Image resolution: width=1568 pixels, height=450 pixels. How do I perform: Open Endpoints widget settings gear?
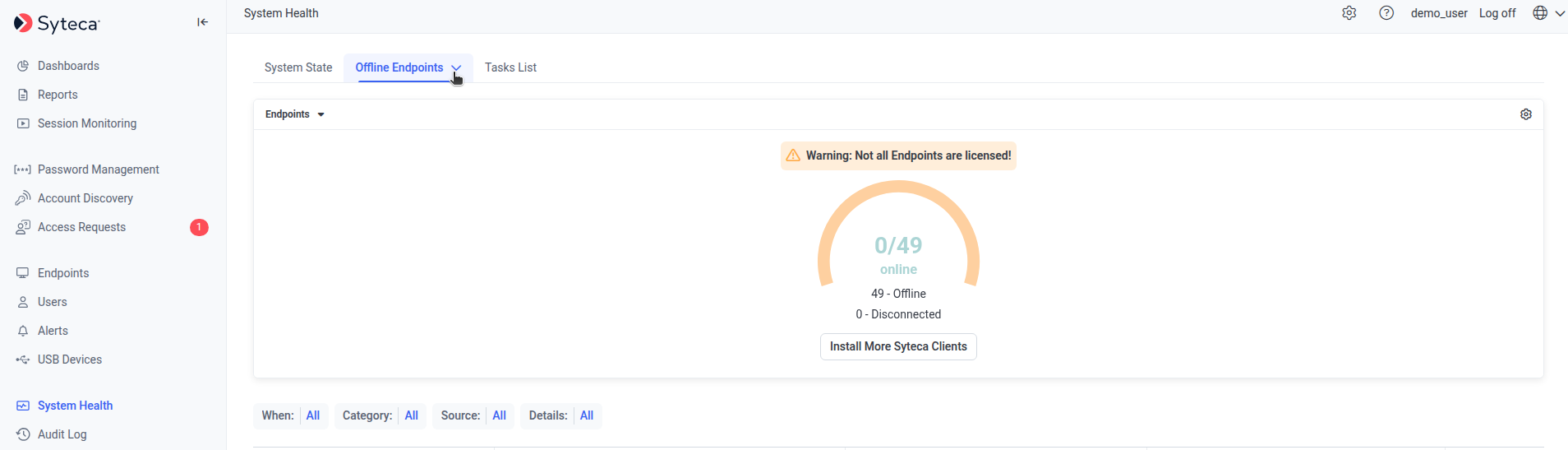click(x=1526, y=114)
